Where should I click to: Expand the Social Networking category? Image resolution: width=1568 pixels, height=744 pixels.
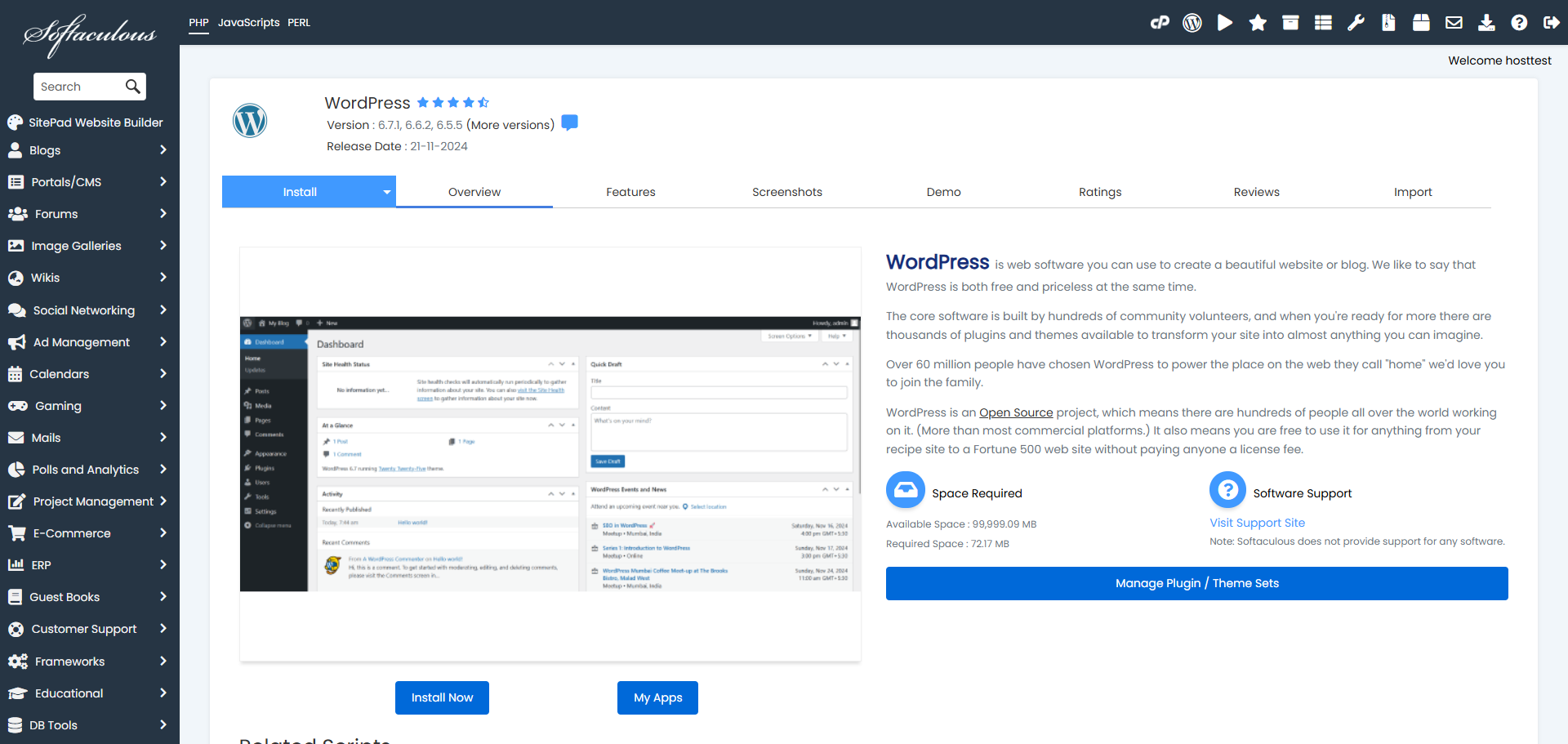[90, 310]
